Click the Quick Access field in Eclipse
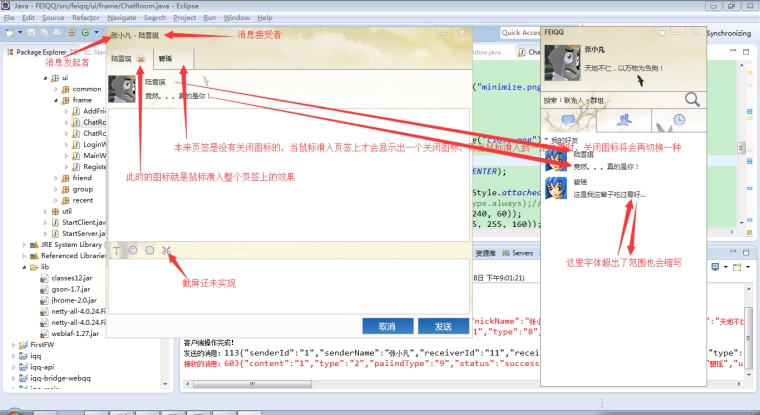760x415 pixels. click(520, 32)
